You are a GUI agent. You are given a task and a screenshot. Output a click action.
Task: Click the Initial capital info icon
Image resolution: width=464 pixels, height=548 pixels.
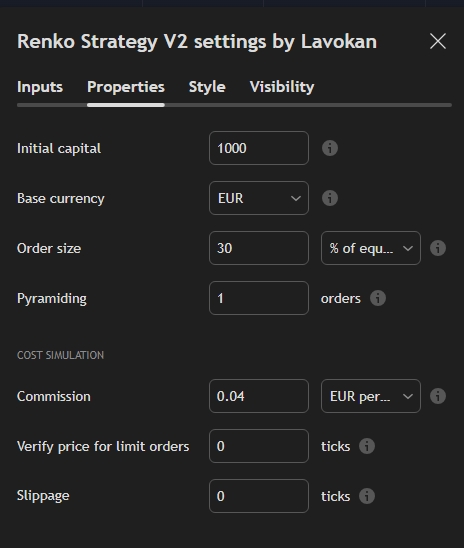click(329, 148)
